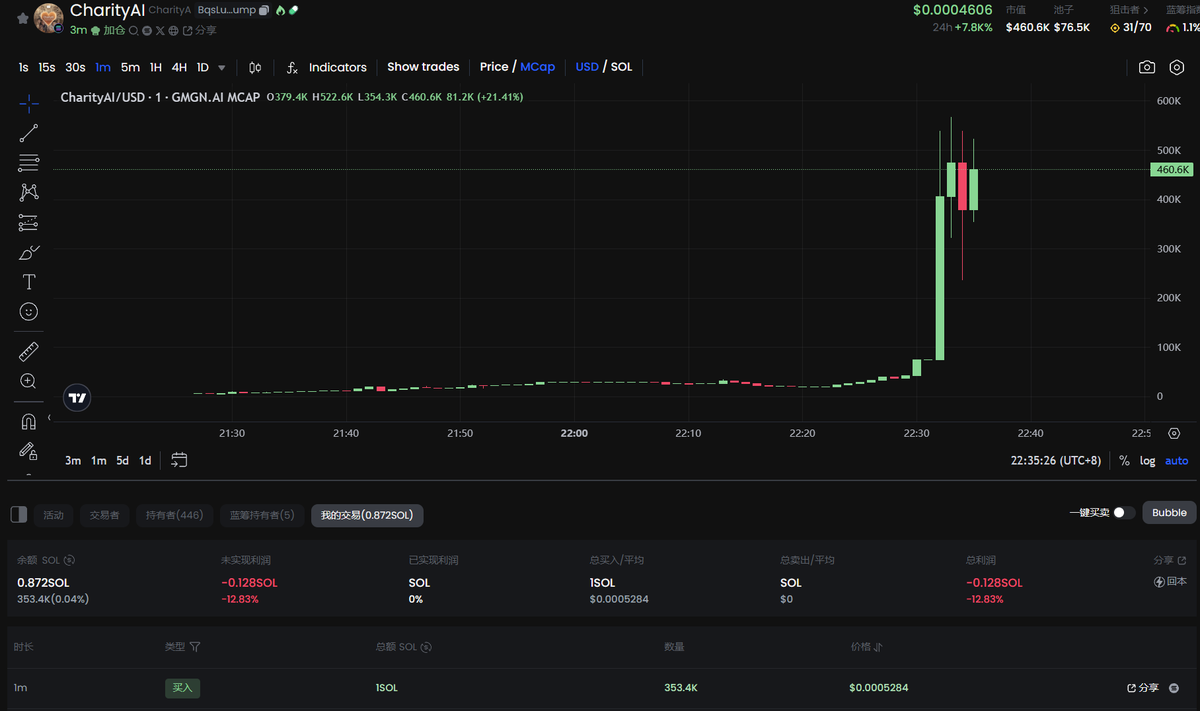Screen dimensions: 1200x711
Task: Open the price scale settings gear
Action: 1174,433
